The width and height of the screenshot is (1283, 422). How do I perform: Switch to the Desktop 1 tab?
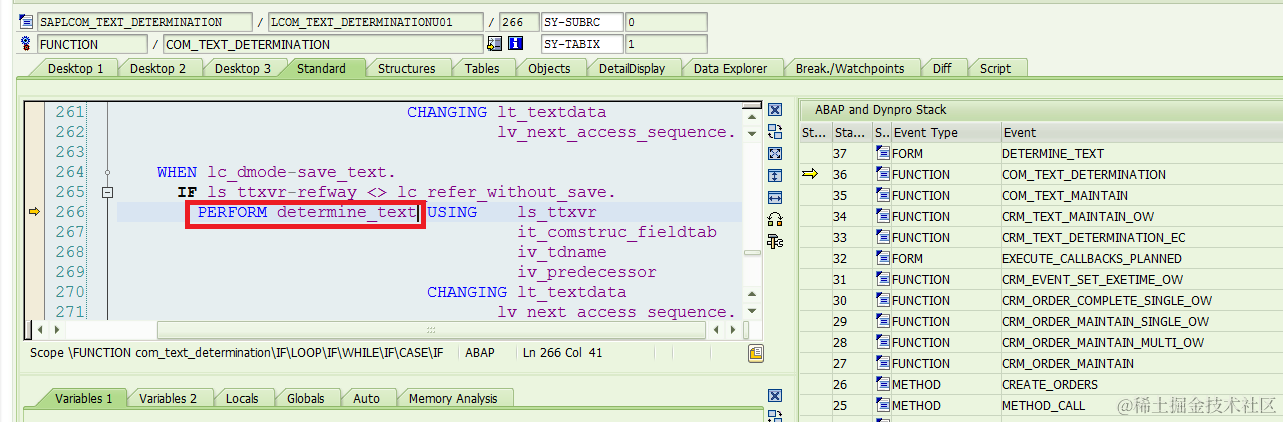point(75,68)
